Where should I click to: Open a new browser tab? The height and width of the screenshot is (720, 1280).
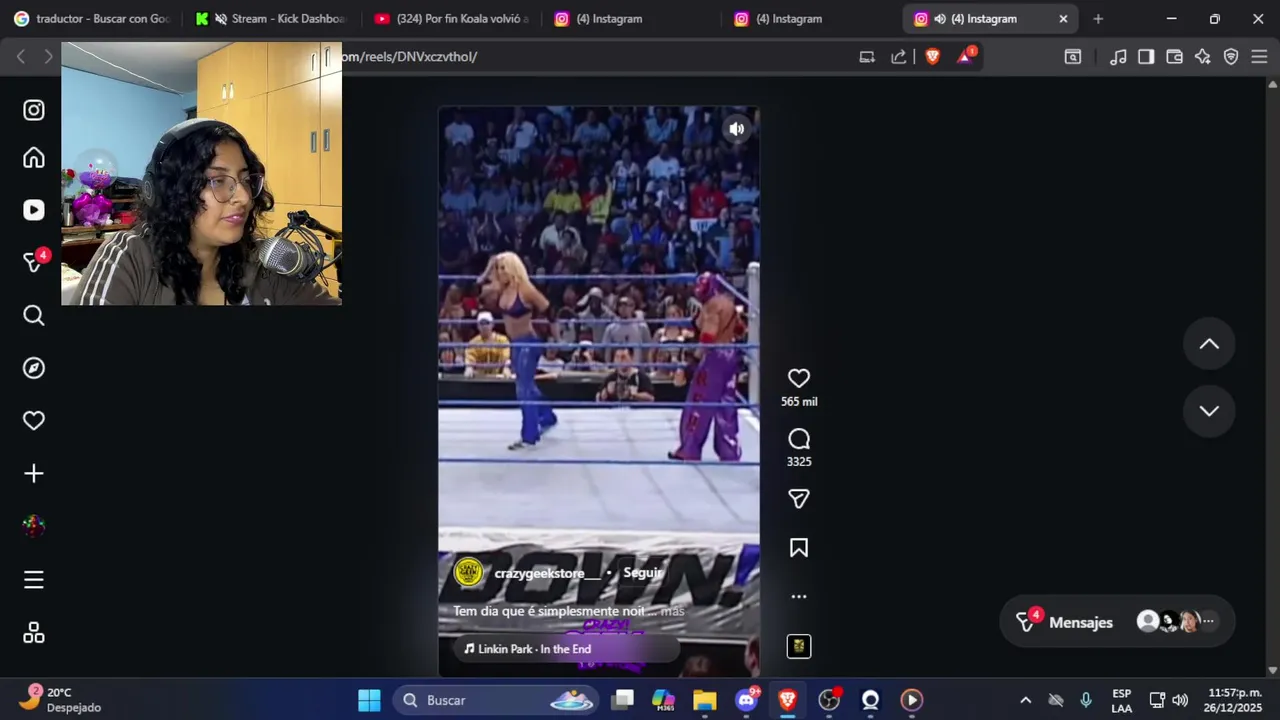1098,19
